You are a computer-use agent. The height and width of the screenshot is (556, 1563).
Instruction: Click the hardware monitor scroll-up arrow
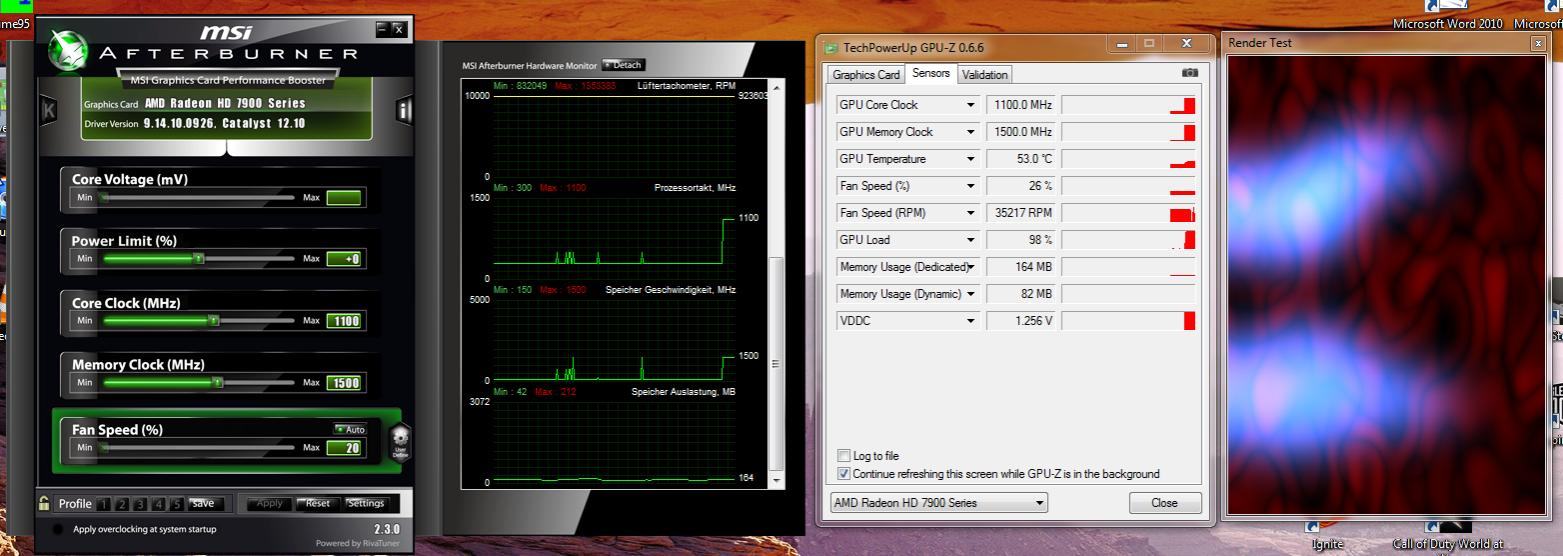[x=776, y=88]
